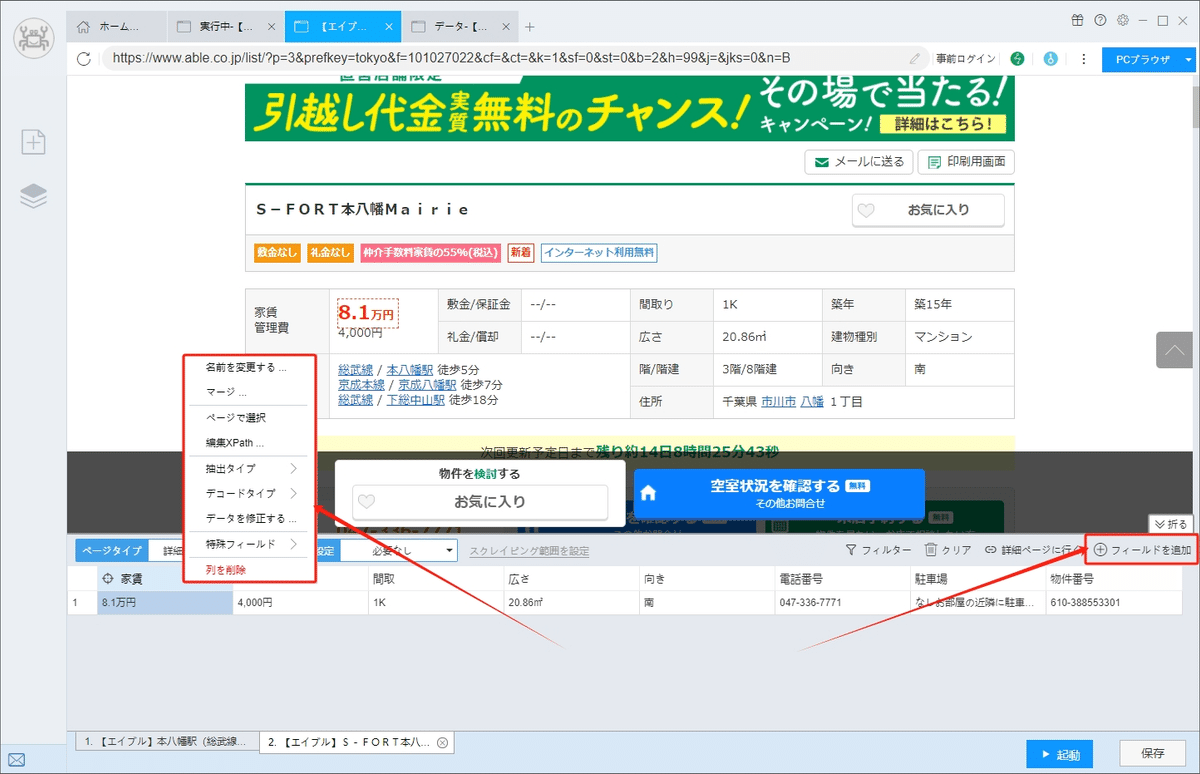Close the bottom S－FORT本八 page tab
Screen dimensions: 1200x774
tap(442, 743)
